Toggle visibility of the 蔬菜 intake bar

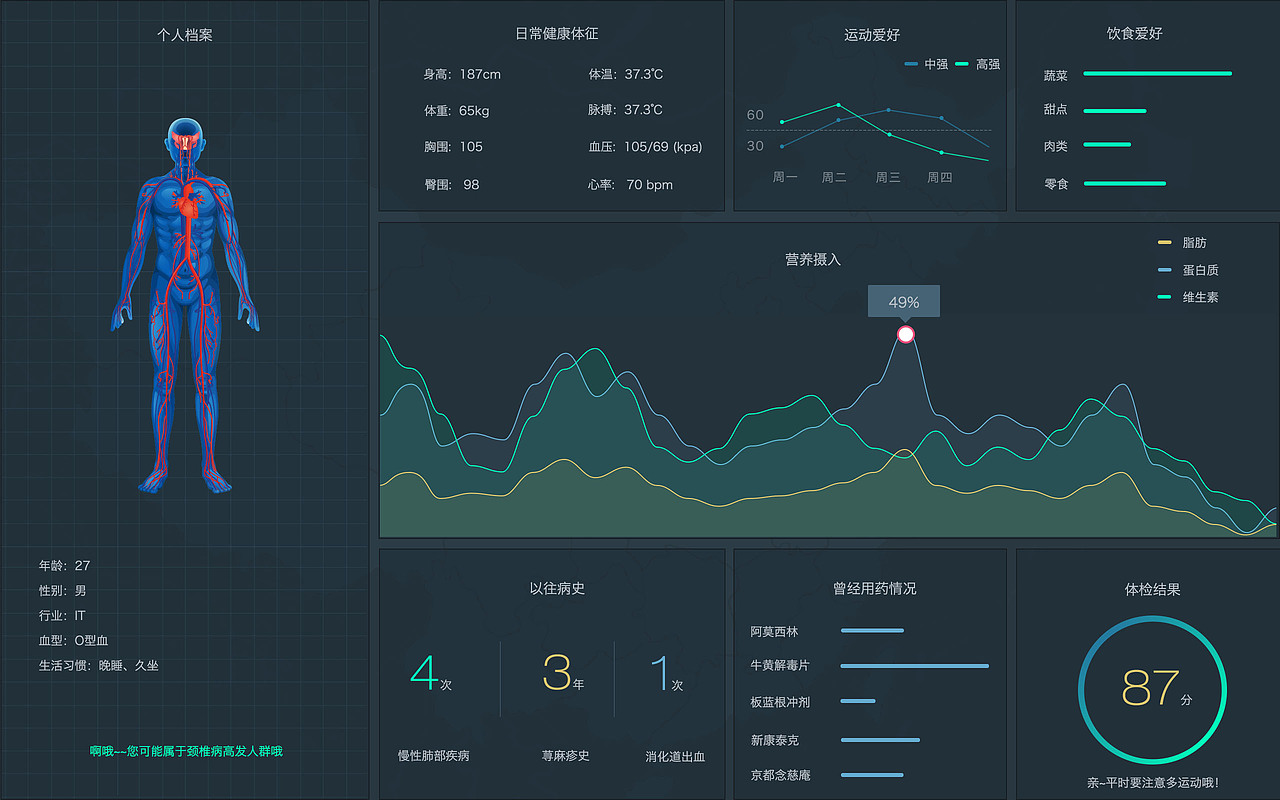tap(1157, 73)
